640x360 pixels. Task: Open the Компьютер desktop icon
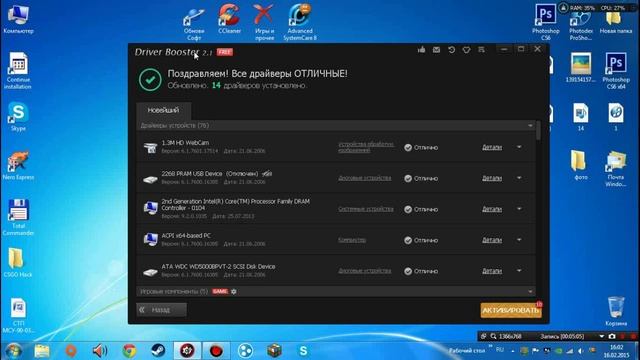click(18, 18)
